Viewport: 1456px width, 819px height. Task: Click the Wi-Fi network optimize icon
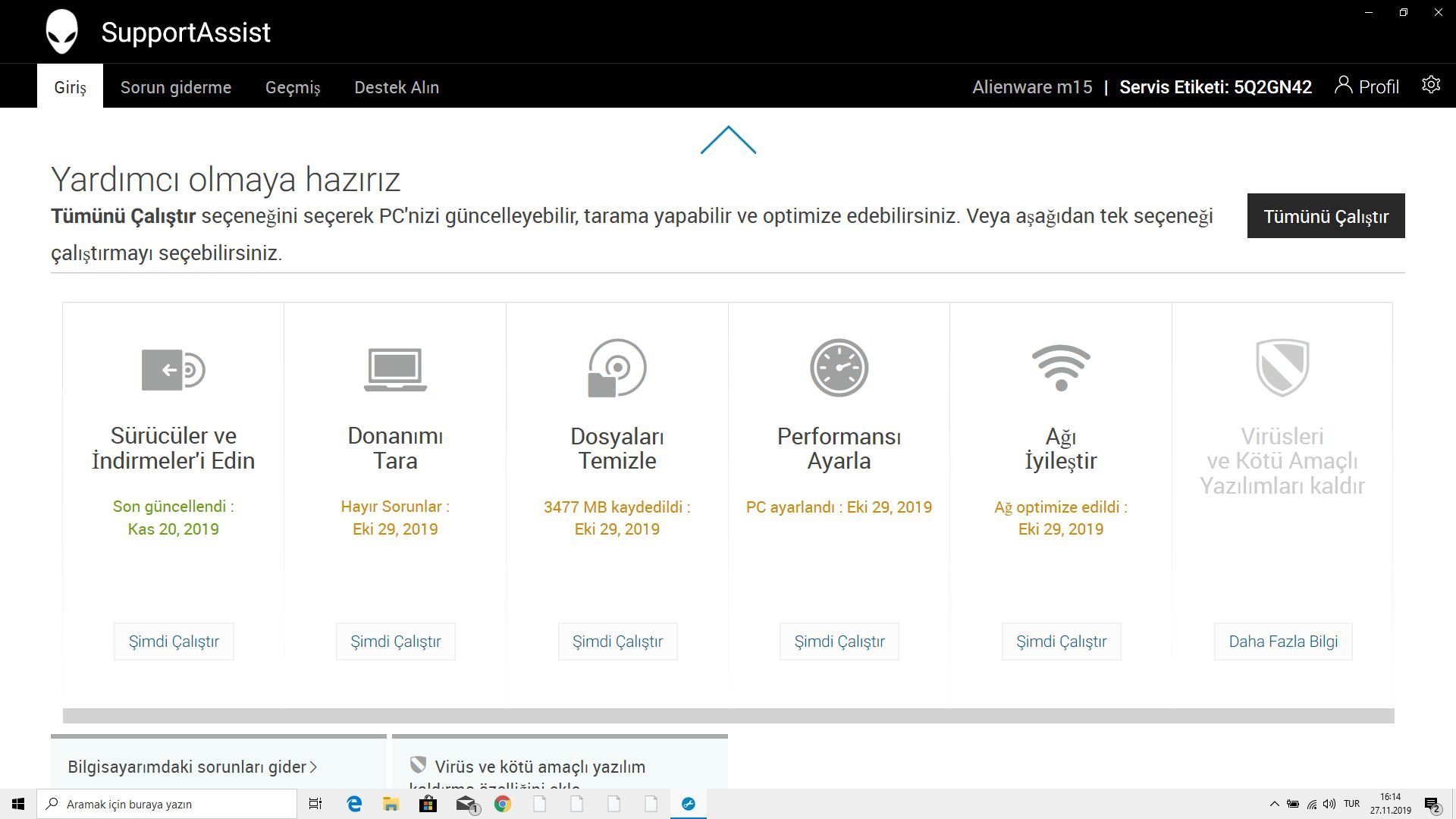tap(1061, 368)
